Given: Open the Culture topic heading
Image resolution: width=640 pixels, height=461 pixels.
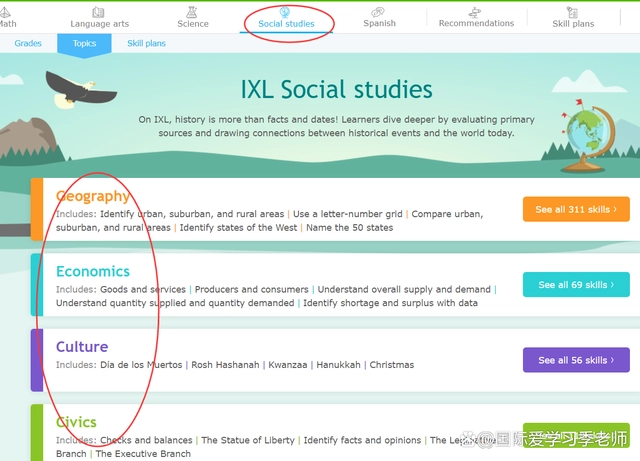Looking at the screenshot, I should coord(82,347).
